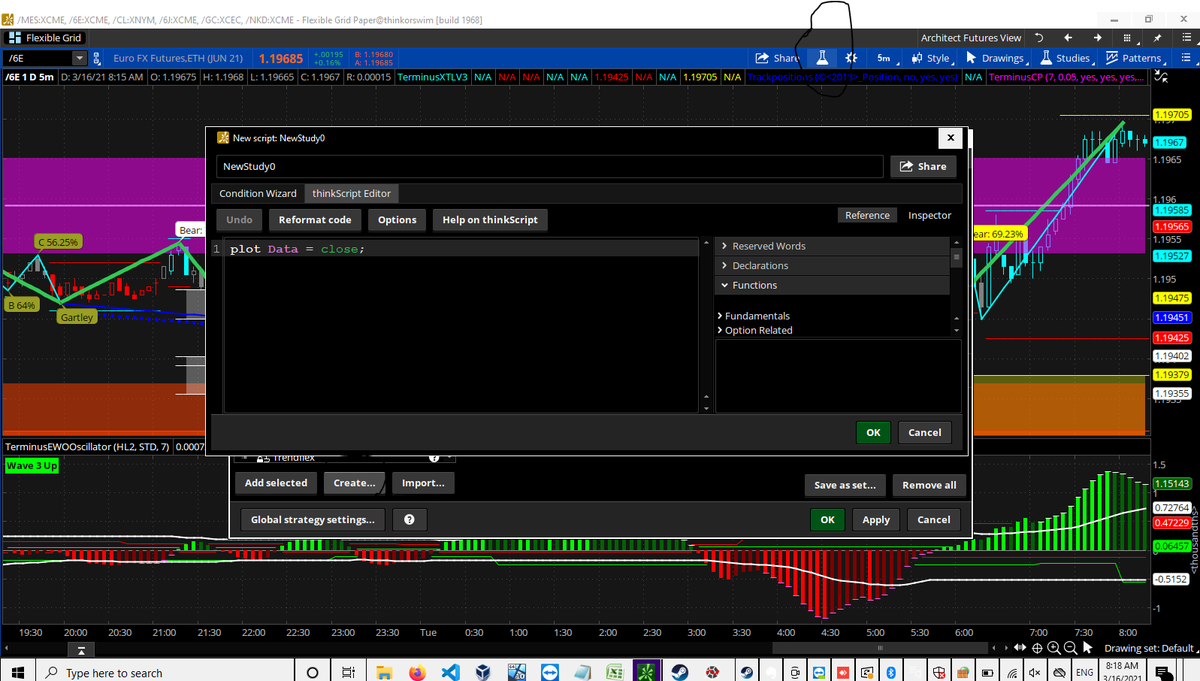Click zoom in magnifier on chart bottom
1200x681 pixels.
pos(1052,648)
